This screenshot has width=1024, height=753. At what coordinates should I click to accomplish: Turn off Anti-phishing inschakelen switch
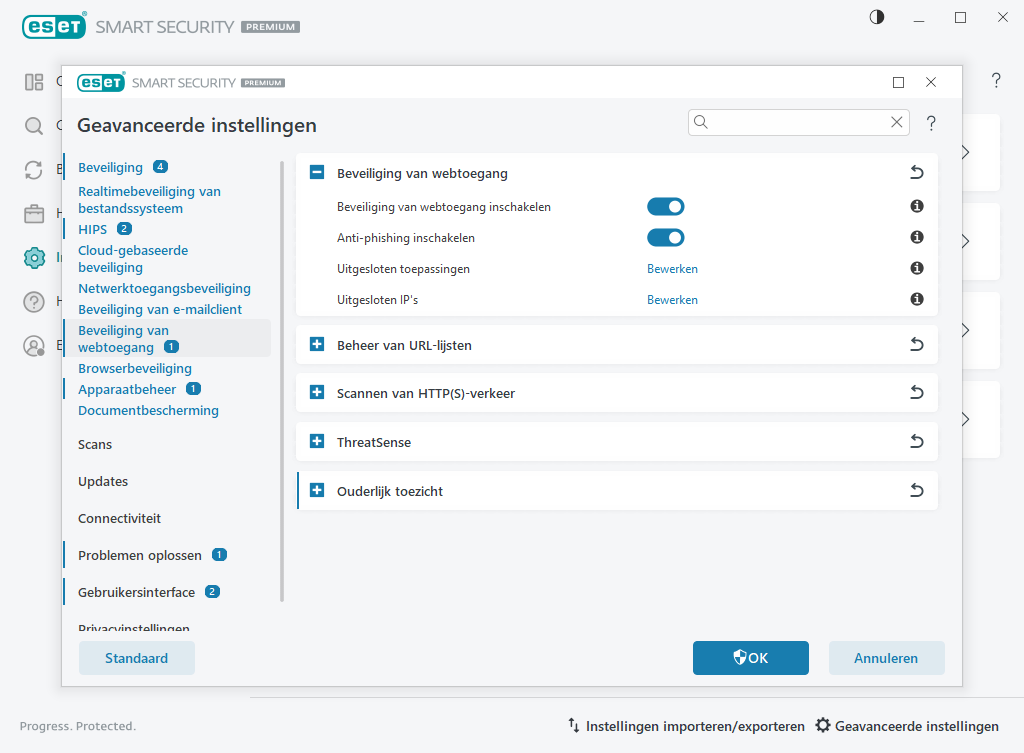pyautogui.click(x=665, y=238)
